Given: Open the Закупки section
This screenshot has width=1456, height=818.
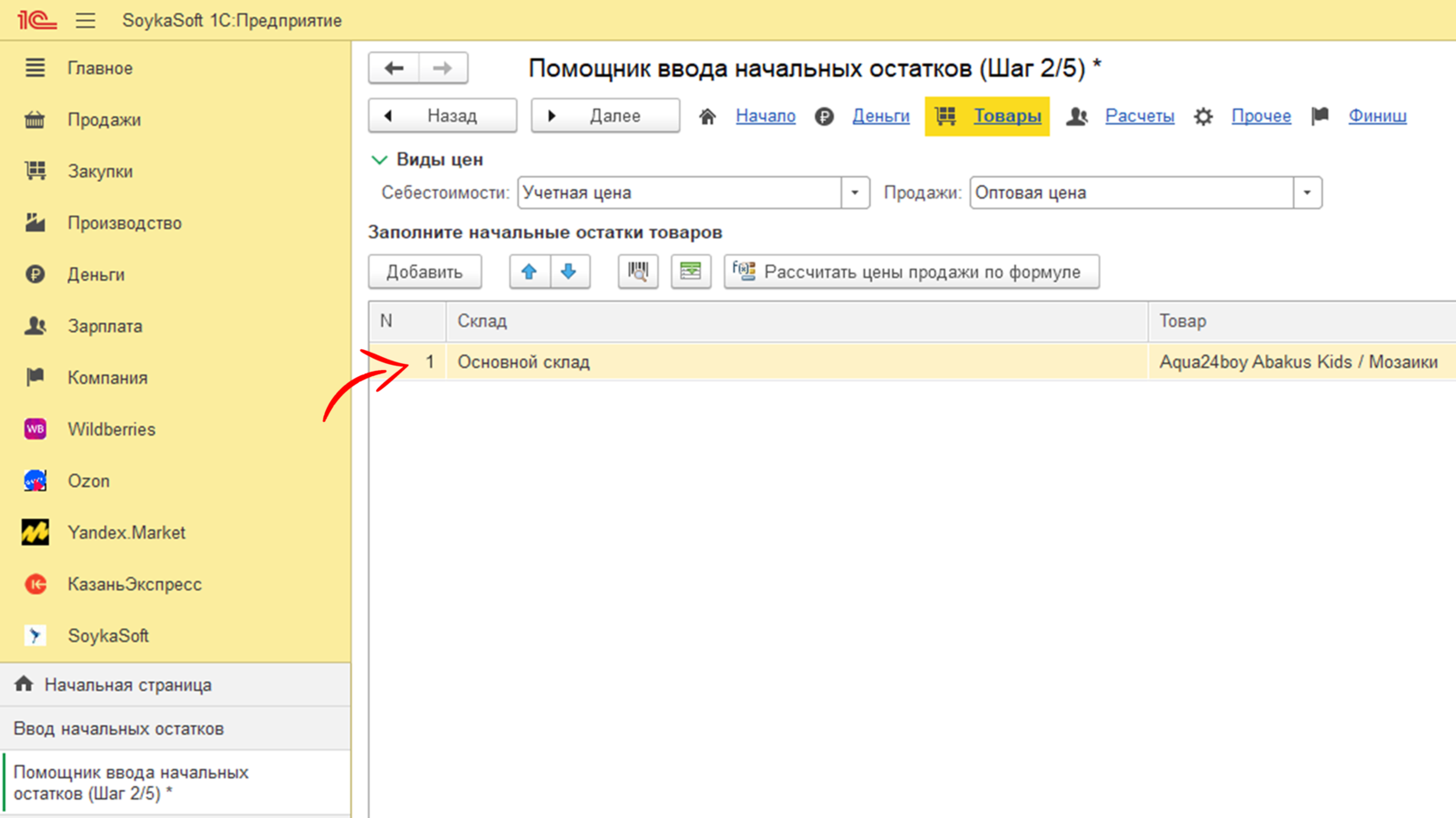Looking at the screenshot, I should [x=101, y=171].
